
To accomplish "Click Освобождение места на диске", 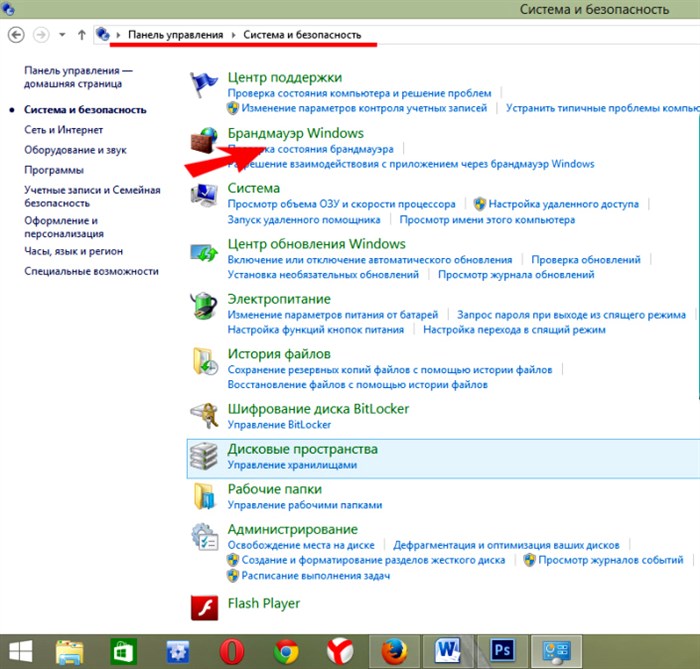I will pos(301,545).
